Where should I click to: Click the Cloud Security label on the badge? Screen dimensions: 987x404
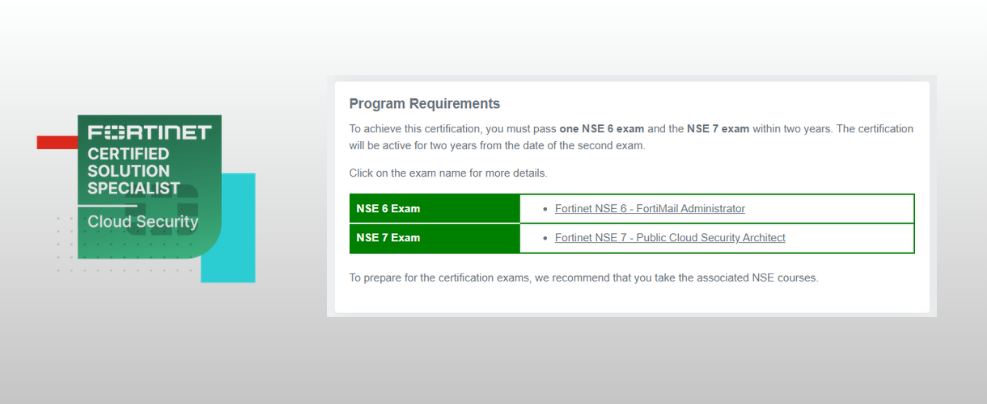143,222
